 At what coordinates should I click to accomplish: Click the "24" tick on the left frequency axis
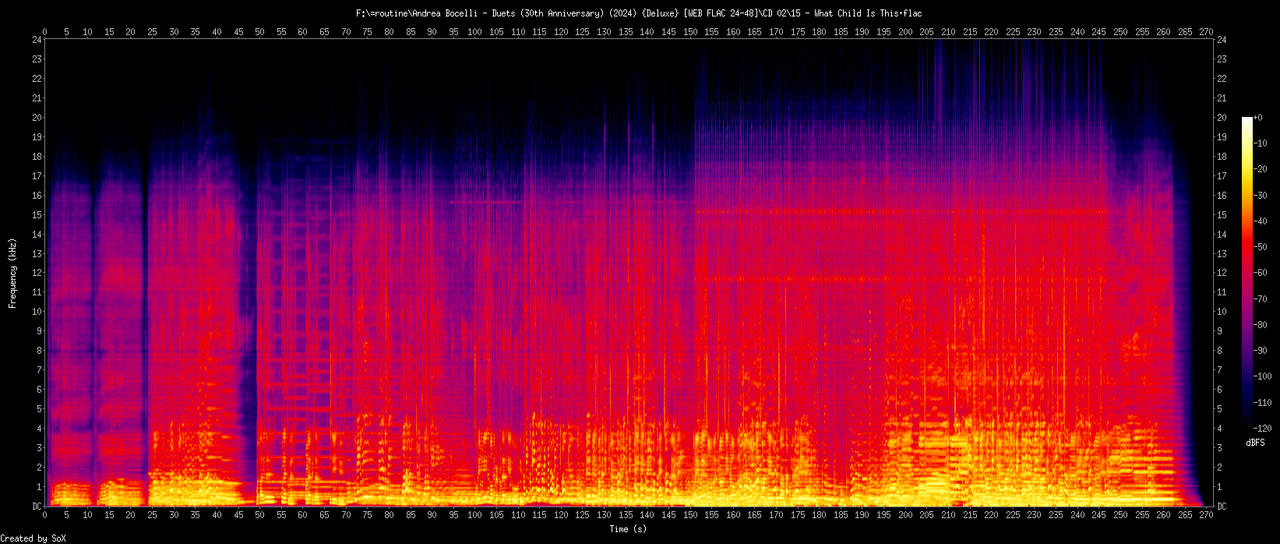(x=36, y=39)
